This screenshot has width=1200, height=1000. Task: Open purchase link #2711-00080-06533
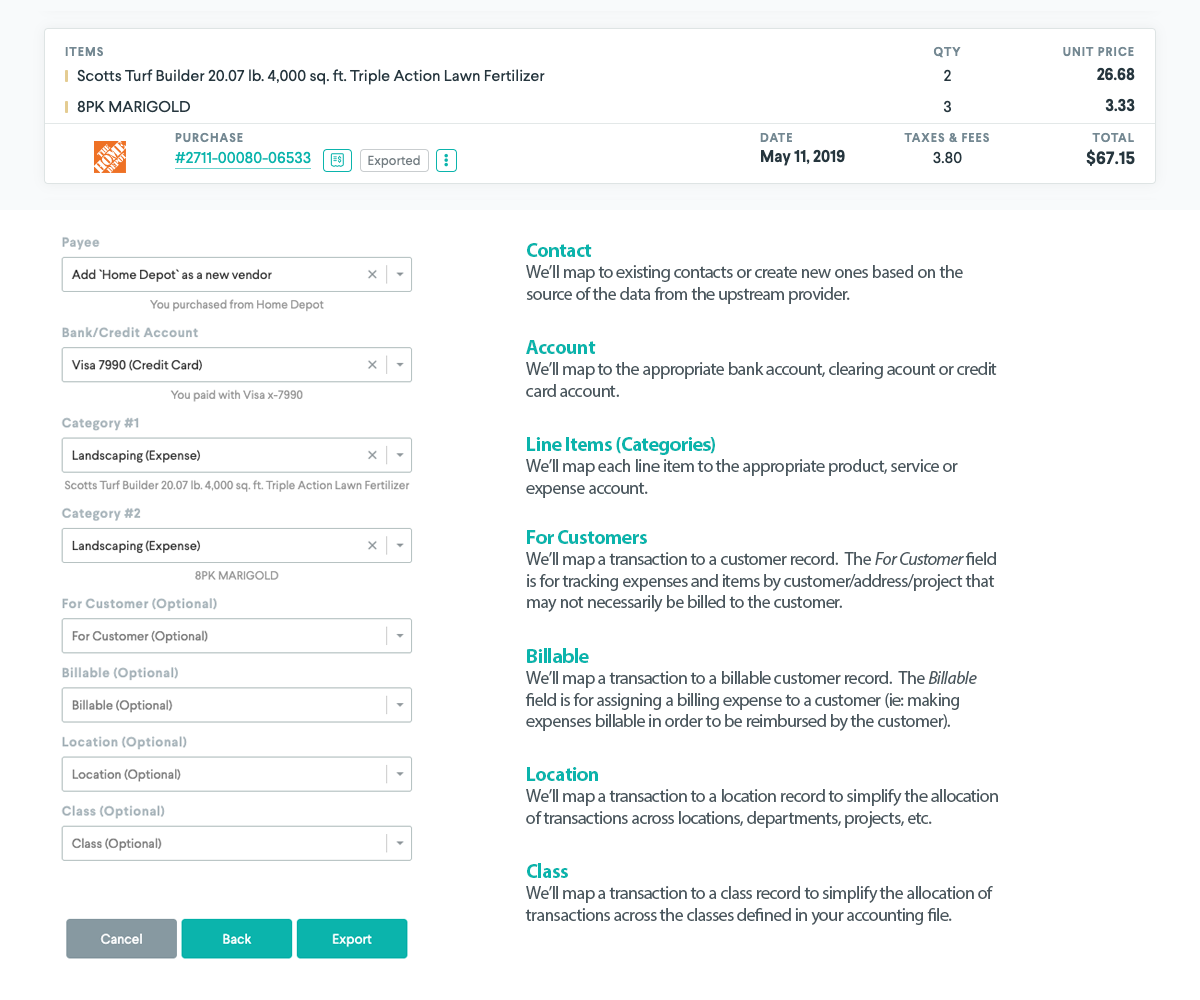[242, 158]
